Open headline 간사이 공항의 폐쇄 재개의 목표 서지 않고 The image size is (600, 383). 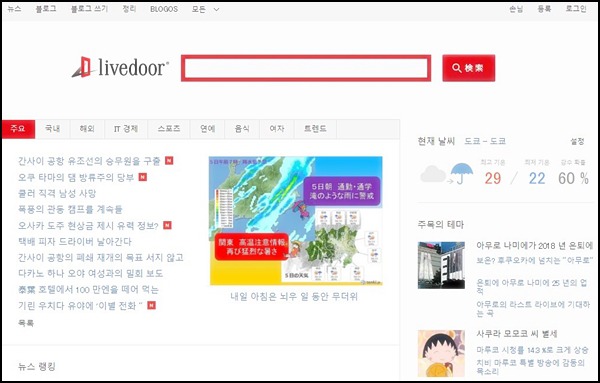point(101,258)
